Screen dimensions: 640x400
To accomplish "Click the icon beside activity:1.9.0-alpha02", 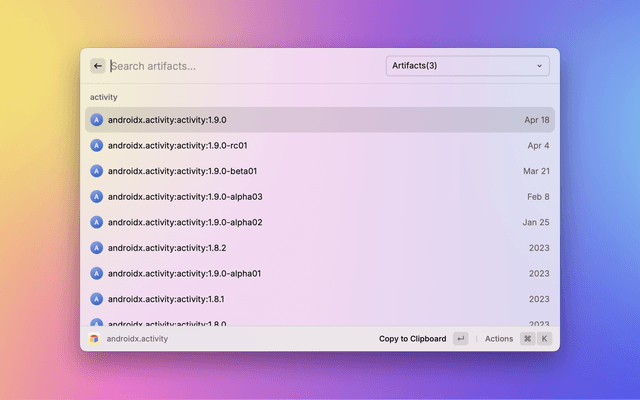I will [97, 222].
